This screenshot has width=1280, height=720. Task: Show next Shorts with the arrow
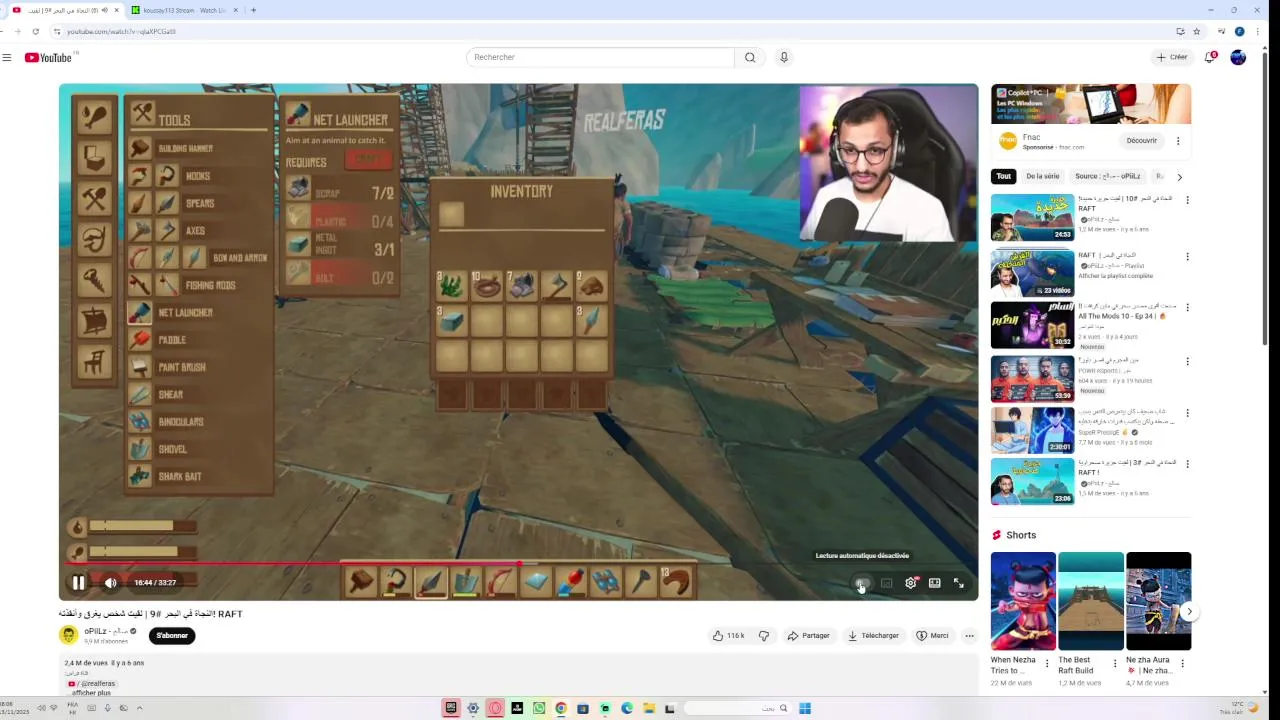pos(1189,611)
